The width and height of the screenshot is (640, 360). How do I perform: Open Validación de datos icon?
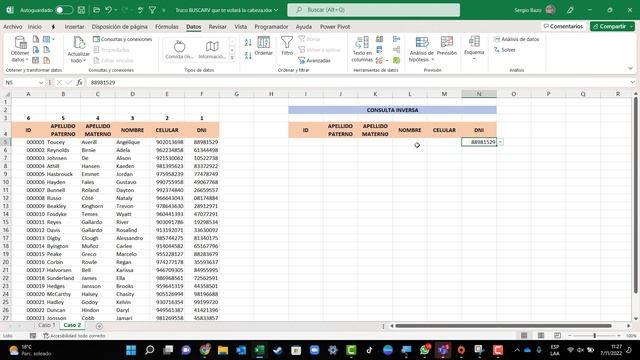coord(380,60)
